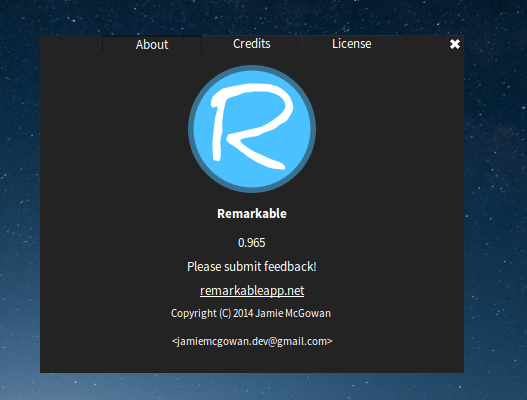
Task: Click the jamiemcgowan.dev@gmail.com email address
Action: (252, 341)
